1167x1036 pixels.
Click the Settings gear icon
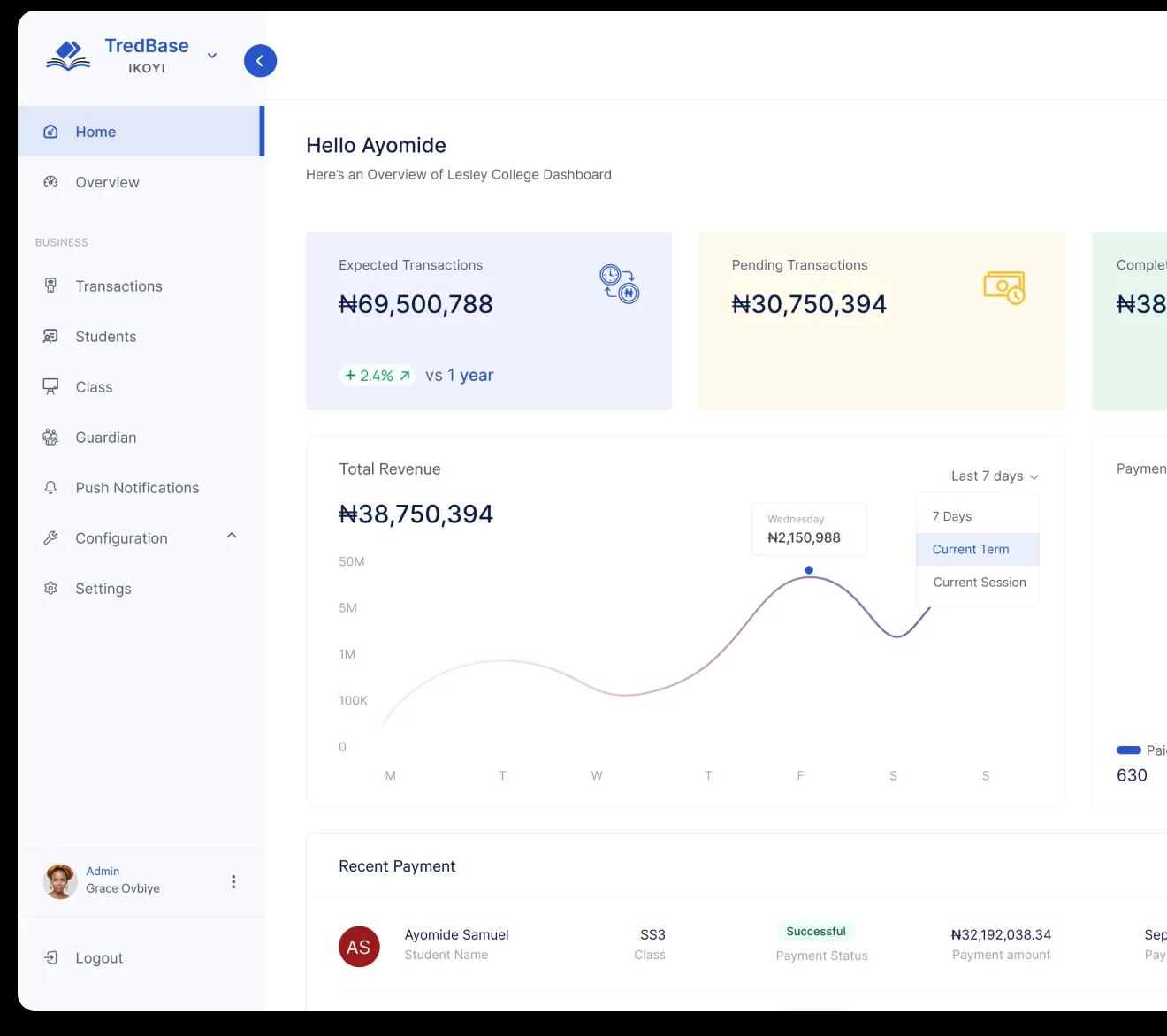(50, 588)
